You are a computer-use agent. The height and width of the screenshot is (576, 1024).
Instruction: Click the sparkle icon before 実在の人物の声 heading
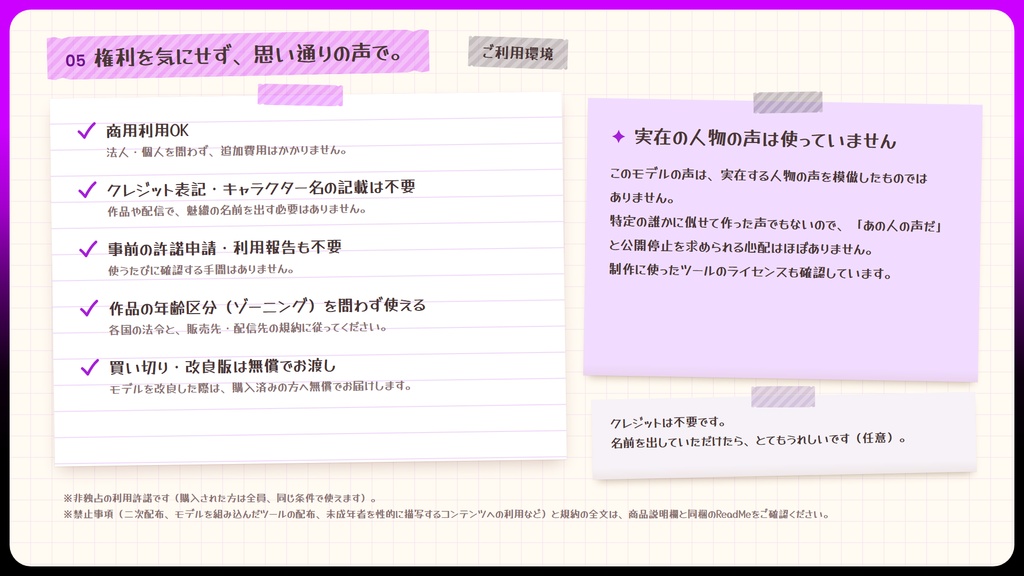[x=618, y=136]
